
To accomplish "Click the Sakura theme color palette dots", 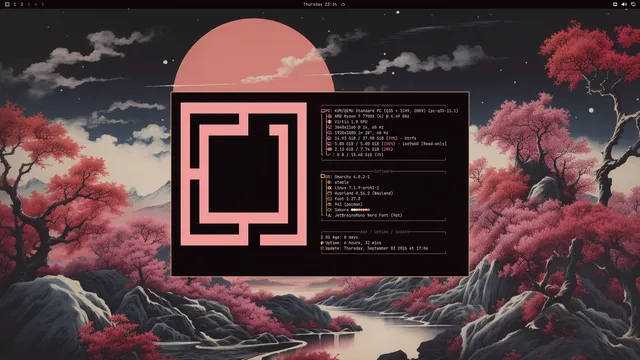I will pos(360,210).
